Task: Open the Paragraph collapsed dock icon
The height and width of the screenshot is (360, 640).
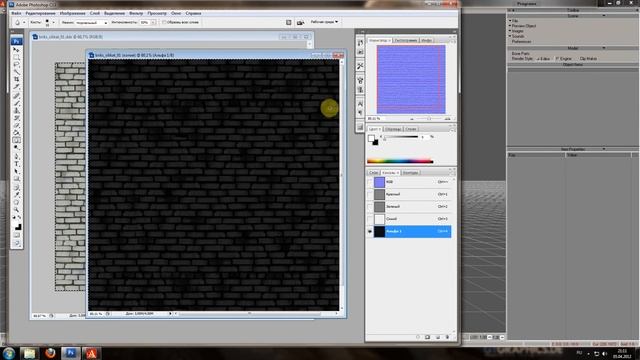Action: click(x=360, y=112)
